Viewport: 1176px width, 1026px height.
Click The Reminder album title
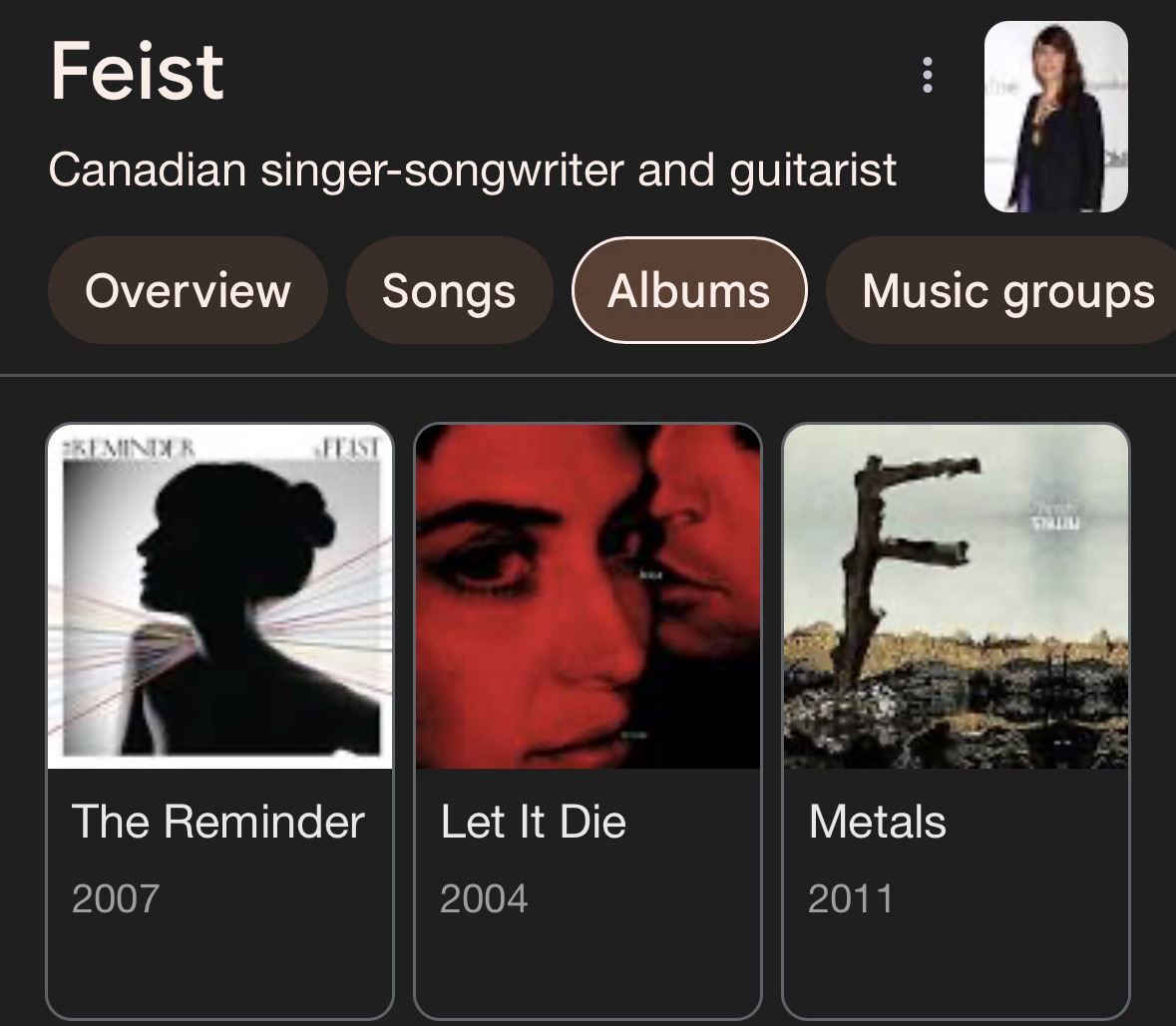[218, 822]
